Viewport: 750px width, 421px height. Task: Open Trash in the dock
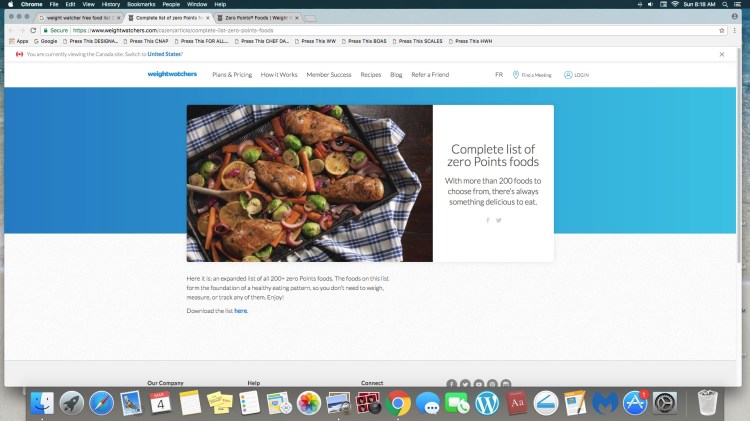(x=707, y=403)
